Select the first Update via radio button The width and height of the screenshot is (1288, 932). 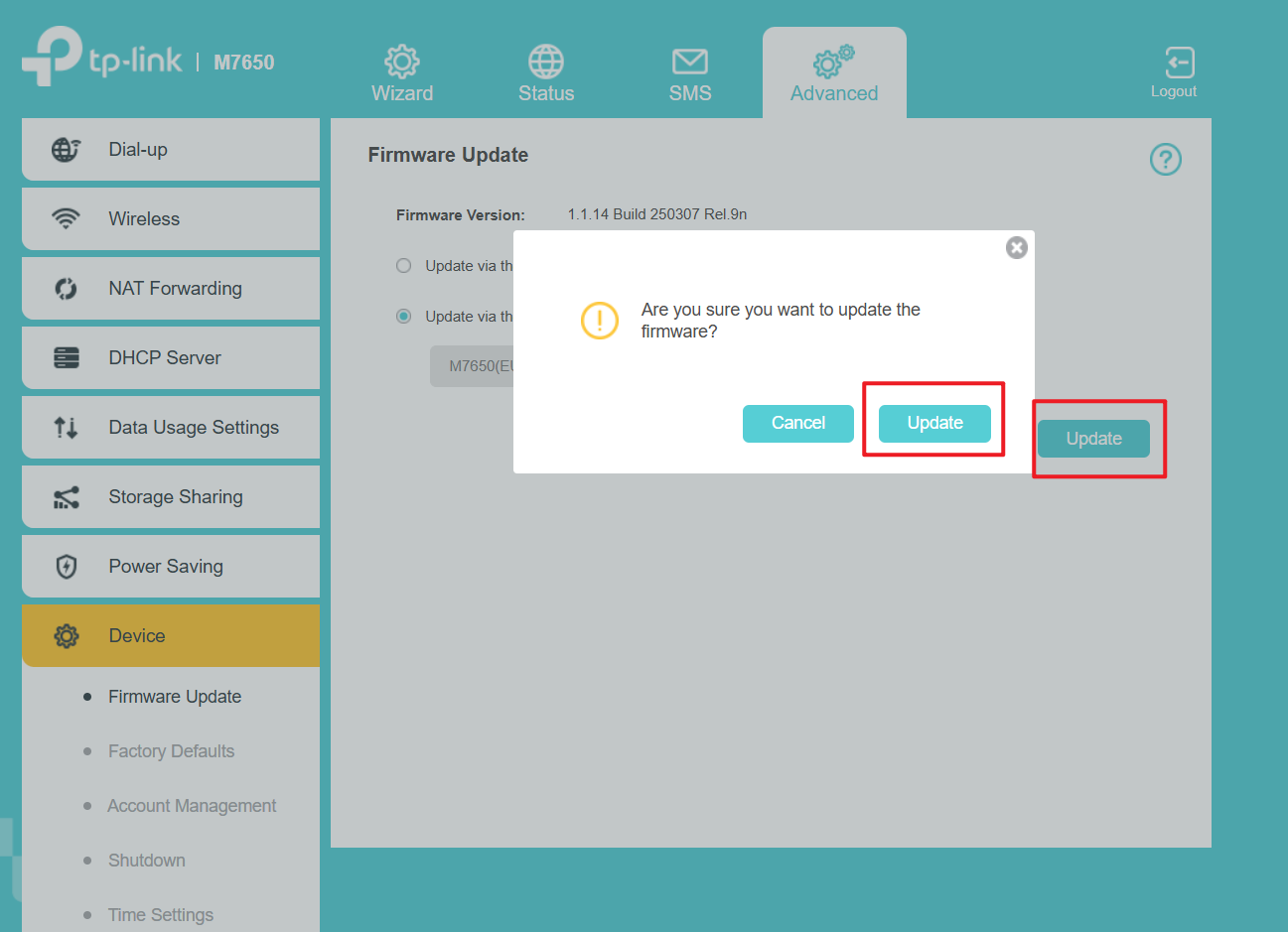tap(404, 266)
